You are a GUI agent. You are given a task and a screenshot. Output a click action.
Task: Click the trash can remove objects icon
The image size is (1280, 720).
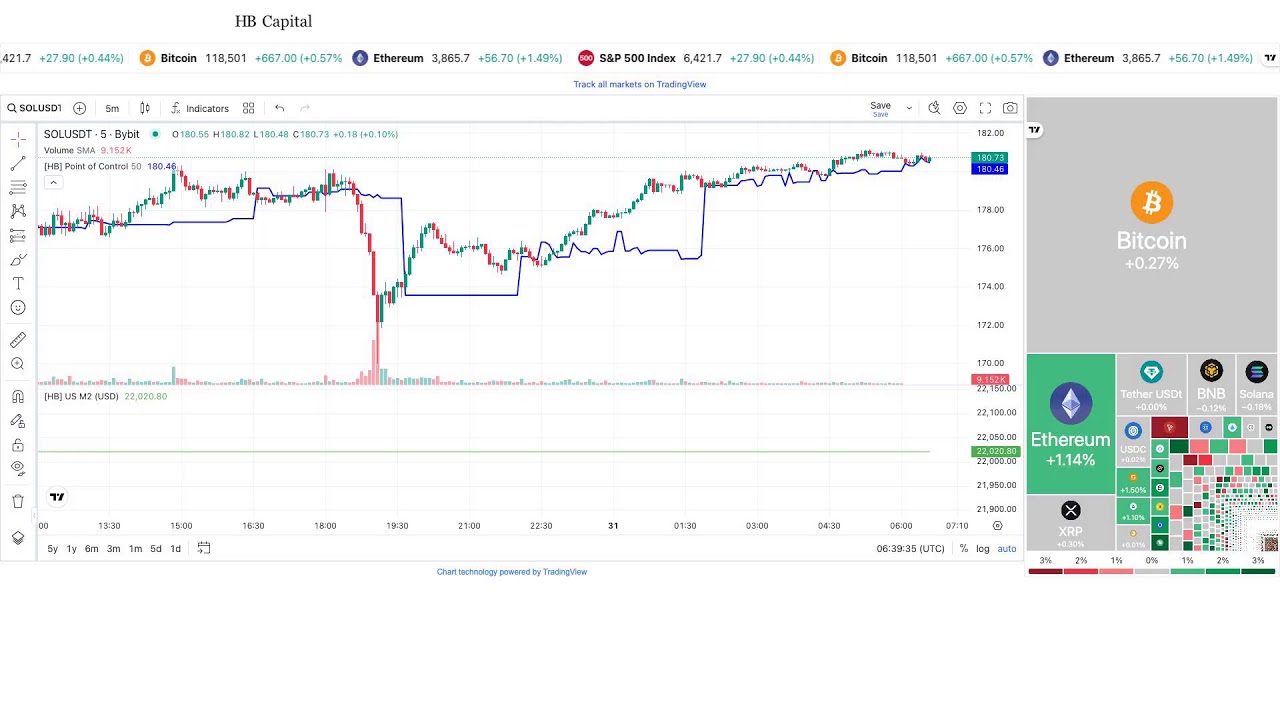pyautogui.click(x=18, y=501)
